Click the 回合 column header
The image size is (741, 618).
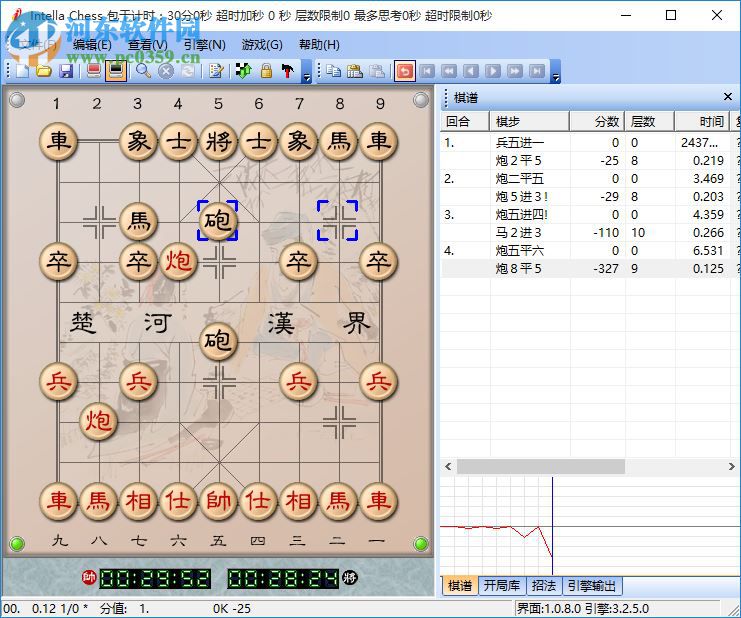465,121
